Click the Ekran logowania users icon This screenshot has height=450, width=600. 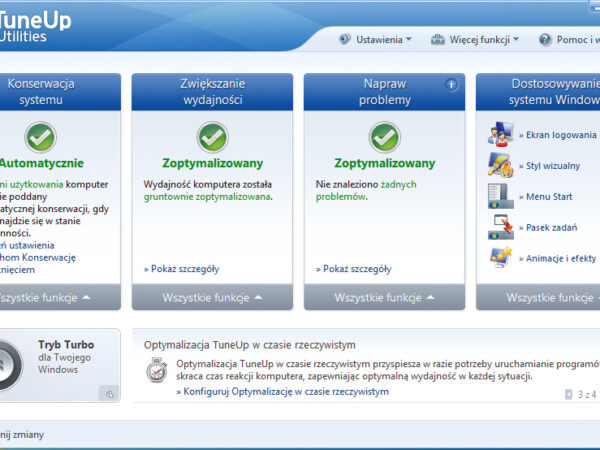pyautogui.click(x=500, y=134)
